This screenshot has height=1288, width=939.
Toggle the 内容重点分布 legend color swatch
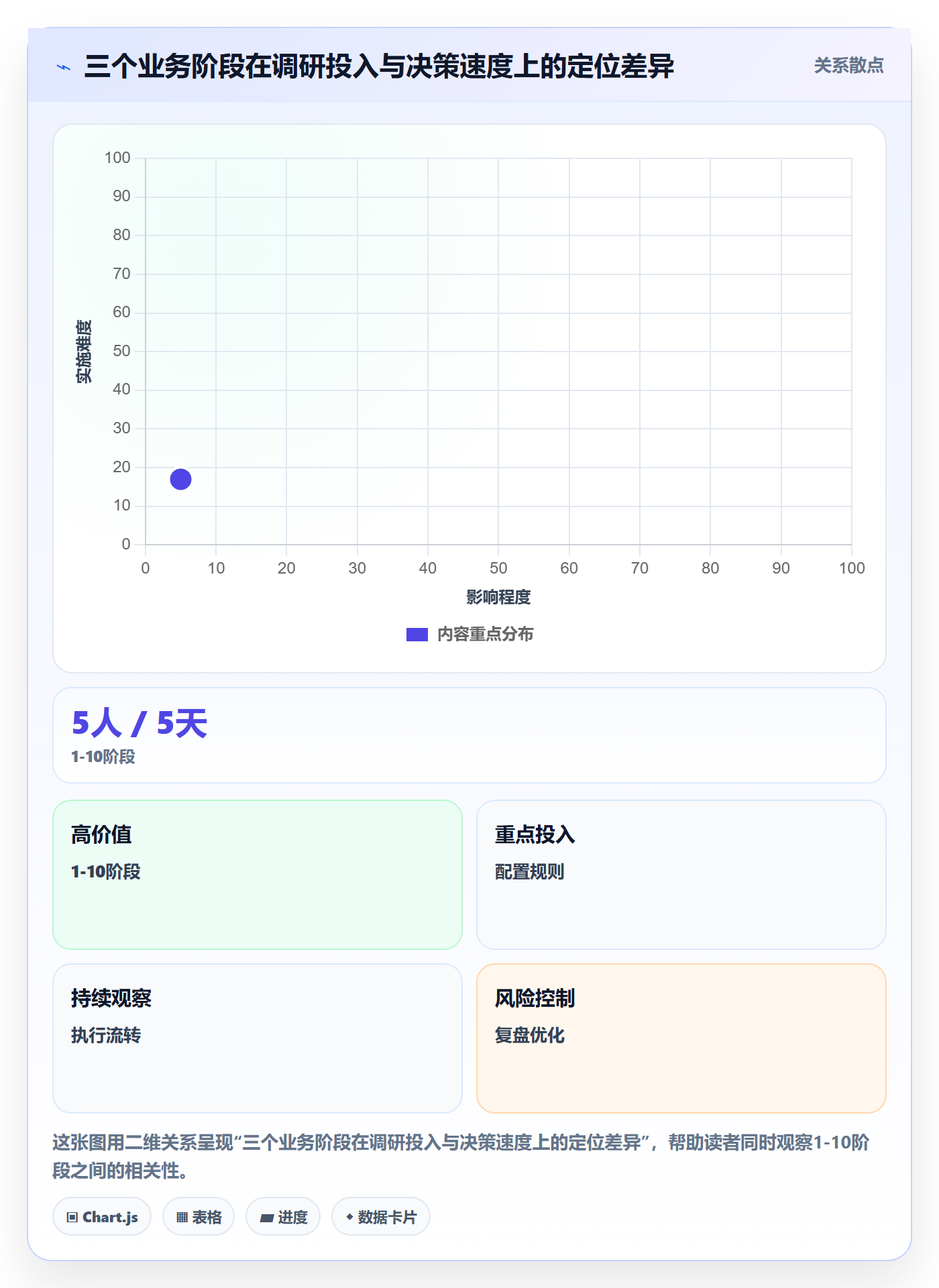click(x=417, y=635)
